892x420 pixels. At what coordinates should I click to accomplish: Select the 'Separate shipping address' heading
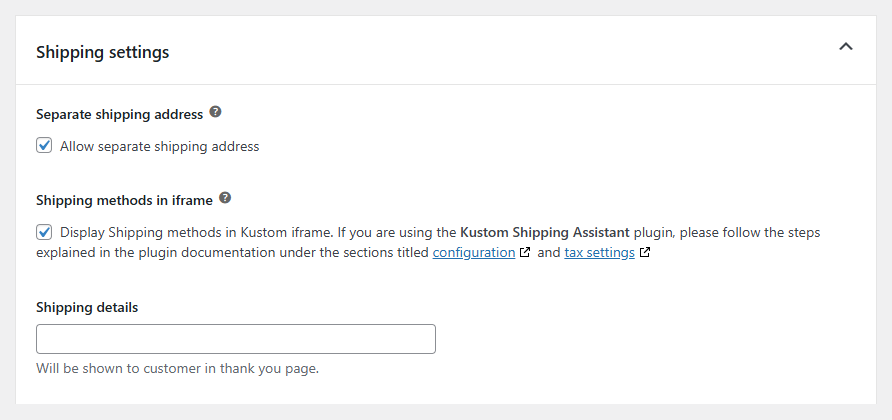pyautogui.click(x=119, y=114)
